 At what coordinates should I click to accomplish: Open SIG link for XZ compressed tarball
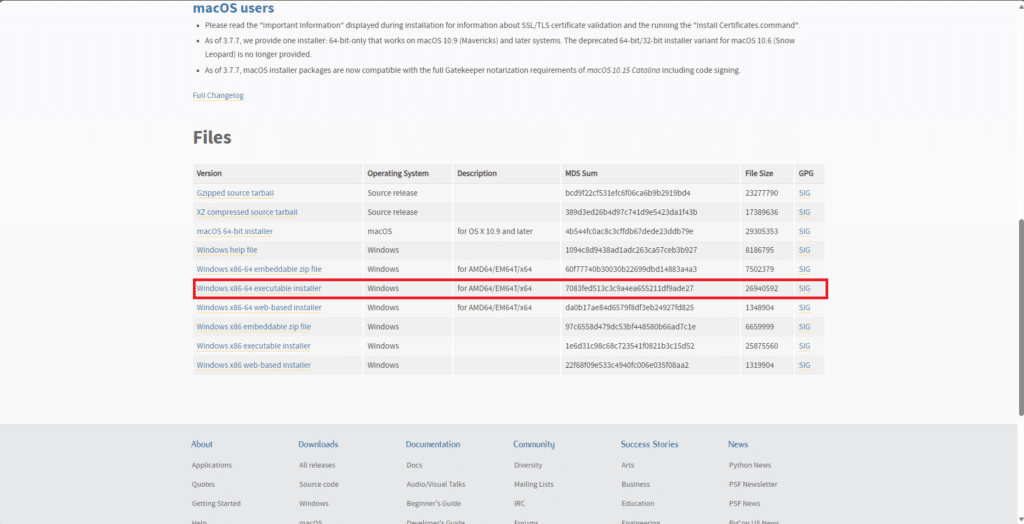click(804, 212)
